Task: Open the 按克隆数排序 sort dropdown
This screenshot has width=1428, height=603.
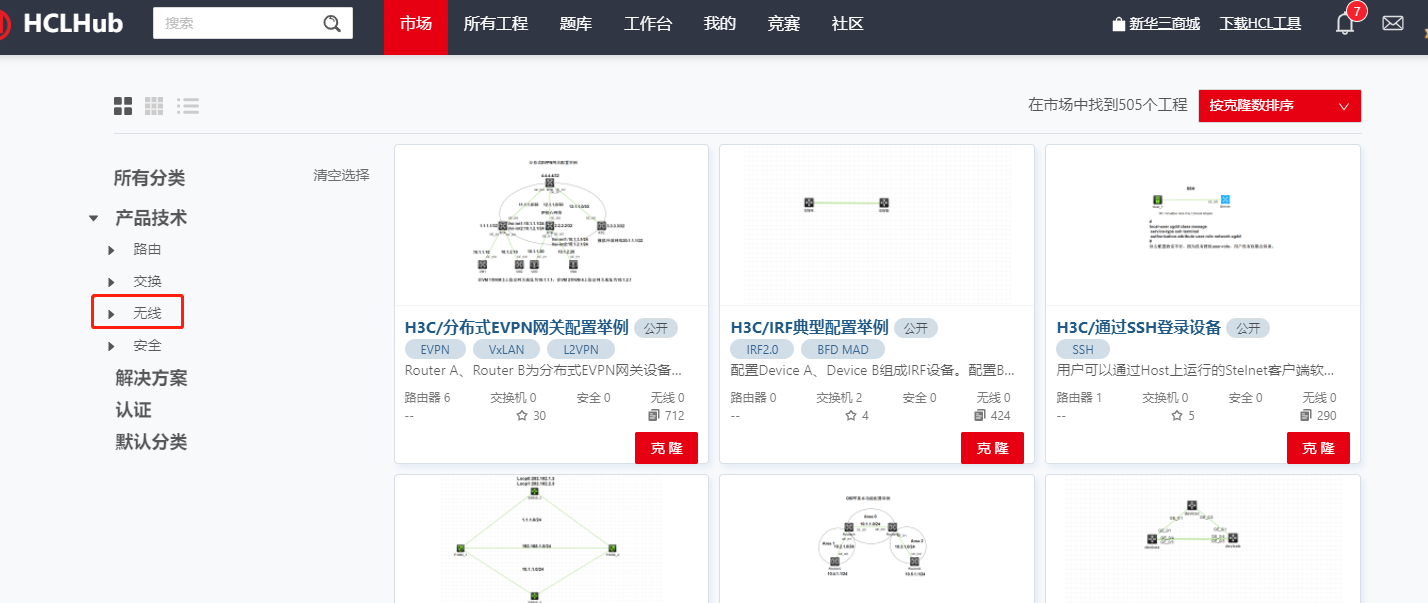Action: [1280, 105]
